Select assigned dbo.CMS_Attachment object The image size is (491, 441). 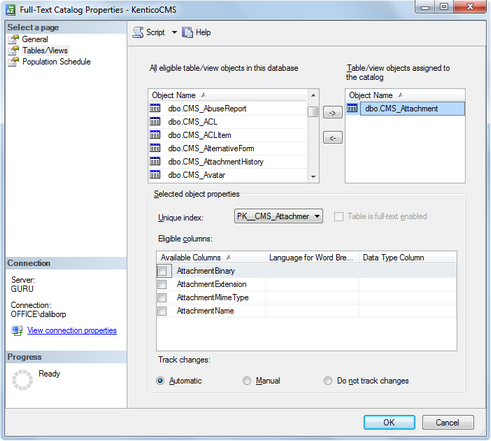pyautogui.click(x=412, y=109)
